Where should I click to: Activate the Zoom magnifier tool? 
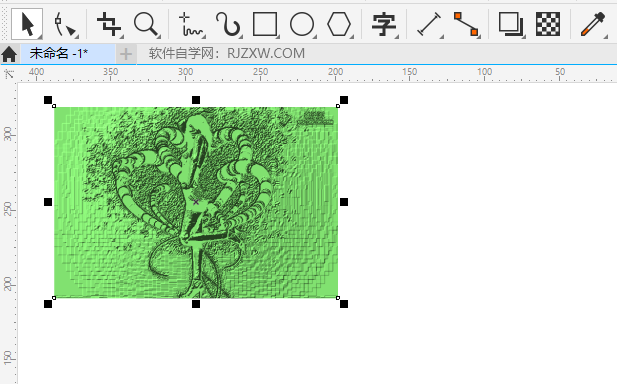pos(146,24)
